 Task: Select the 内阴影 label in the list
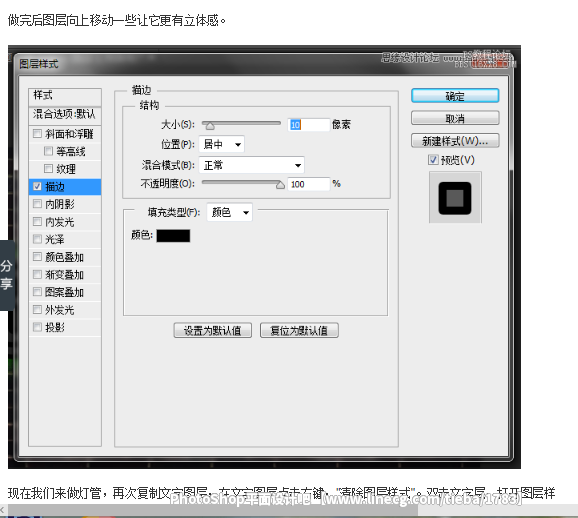[60, 204]
